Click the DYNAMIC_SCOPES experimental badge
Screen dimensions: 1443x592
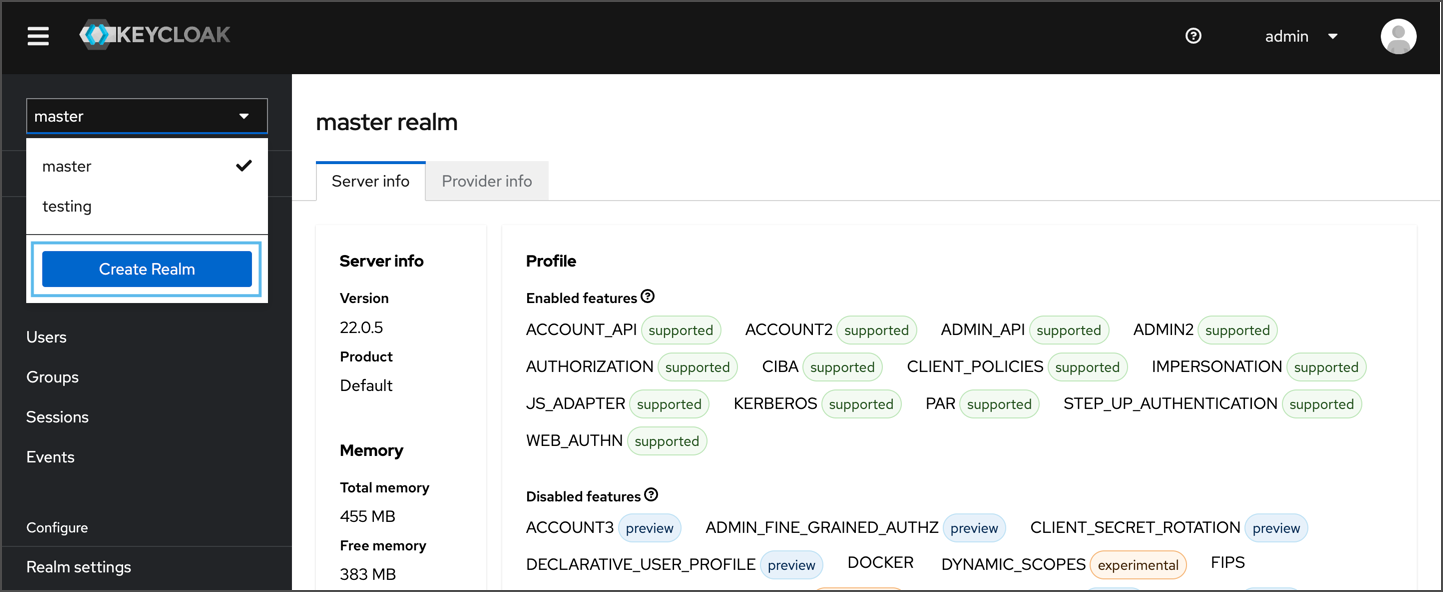(1138, 565)
